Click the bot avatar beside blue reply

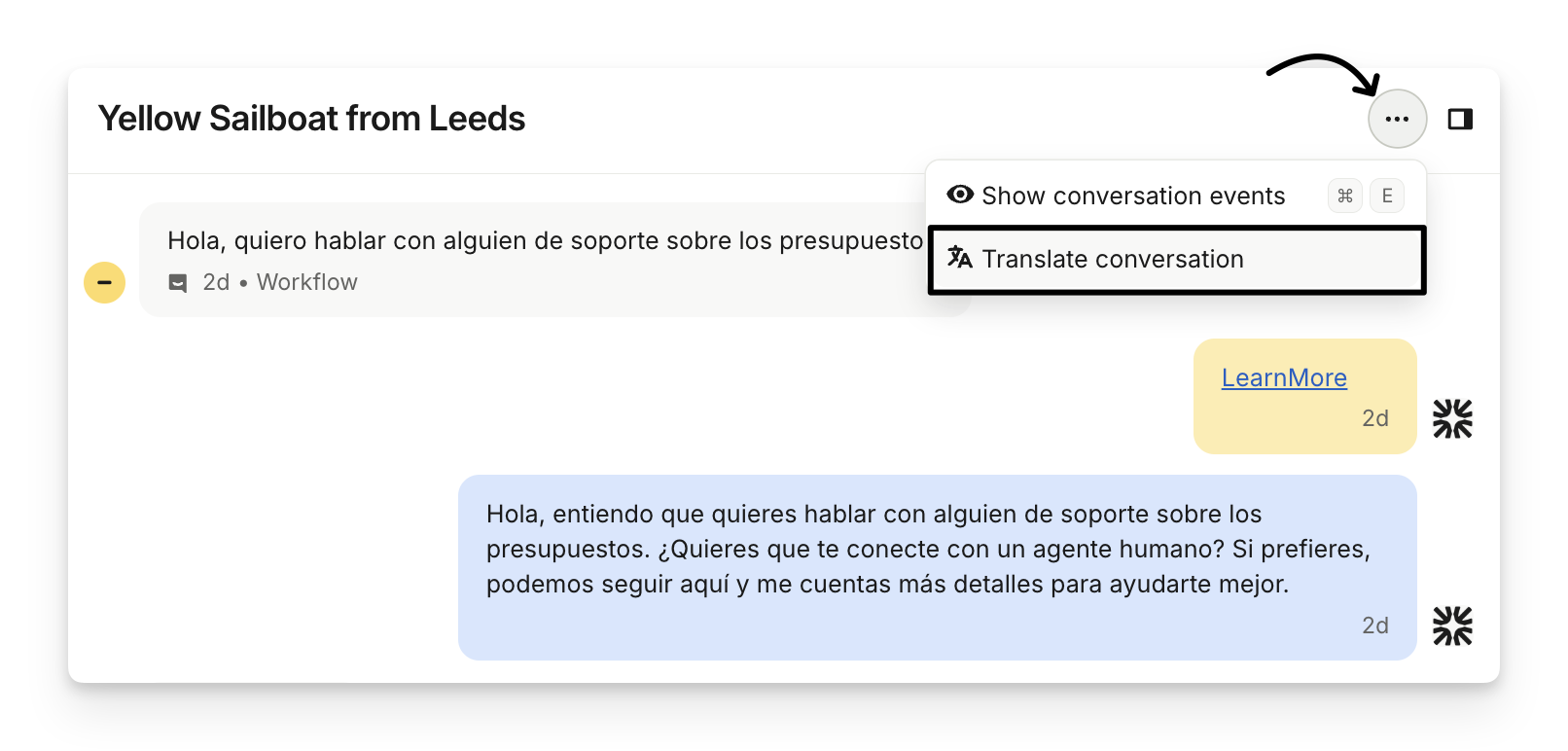(x=1452, y=626)
